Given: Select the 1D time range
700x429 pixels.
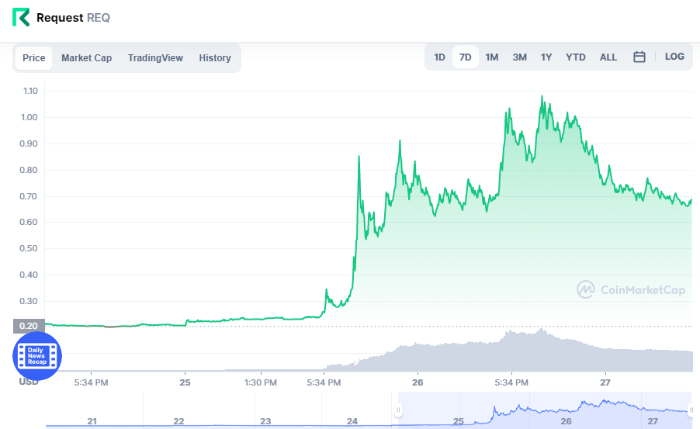Looking at the screenshot, I should [x=439, y=57].
